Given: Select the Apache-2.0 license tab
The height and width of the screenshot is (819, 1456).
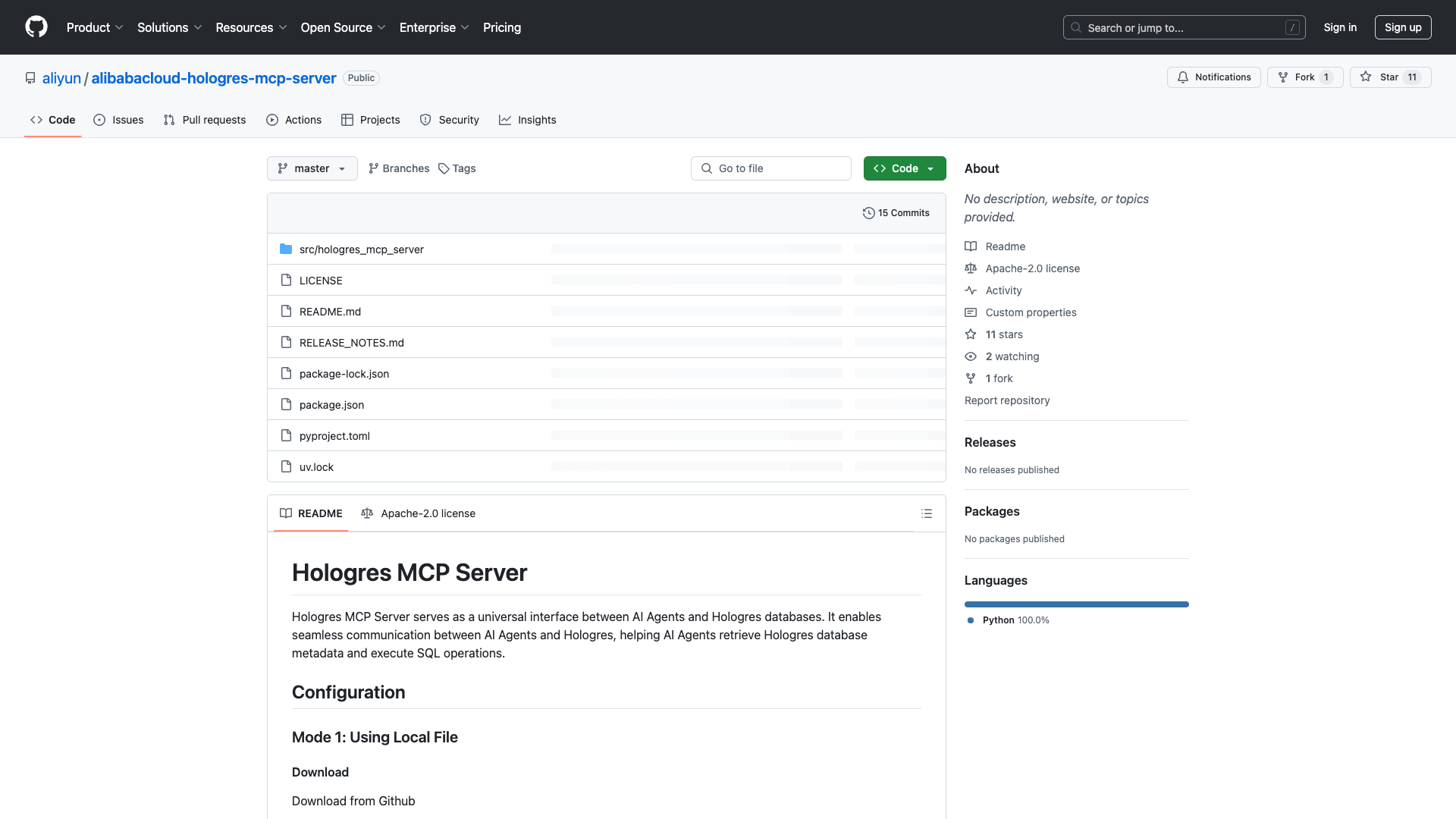Looking at the screenshot, I should coord(418,513).
